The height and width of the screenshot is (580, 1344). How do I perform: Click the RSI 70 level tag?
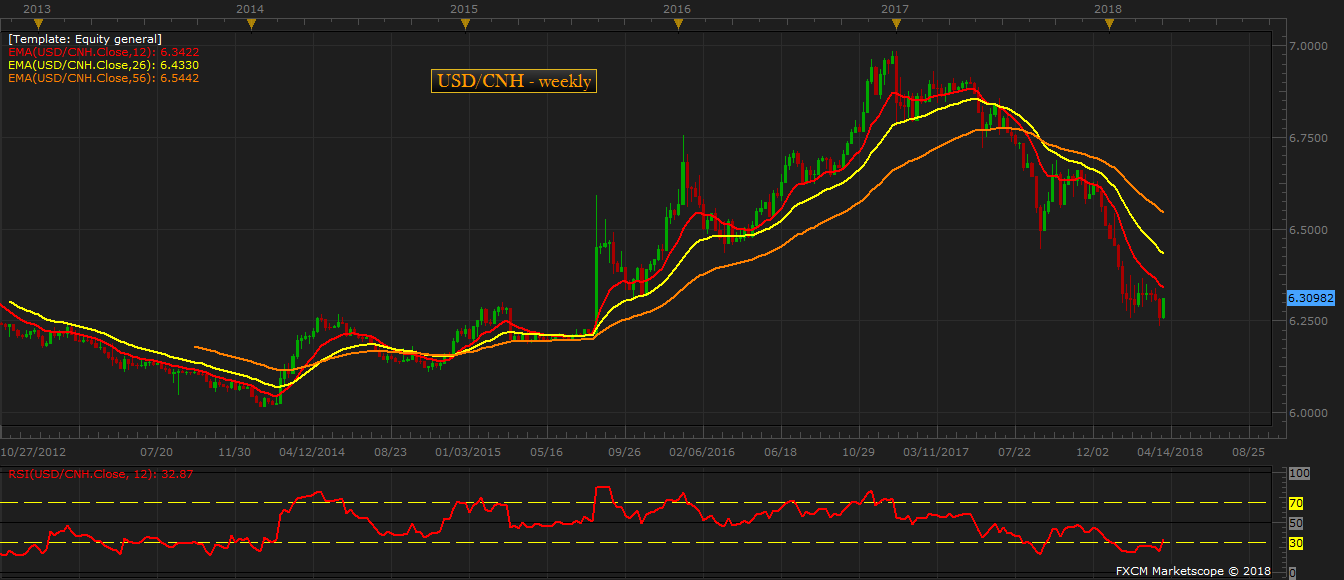coord(1296,503)
